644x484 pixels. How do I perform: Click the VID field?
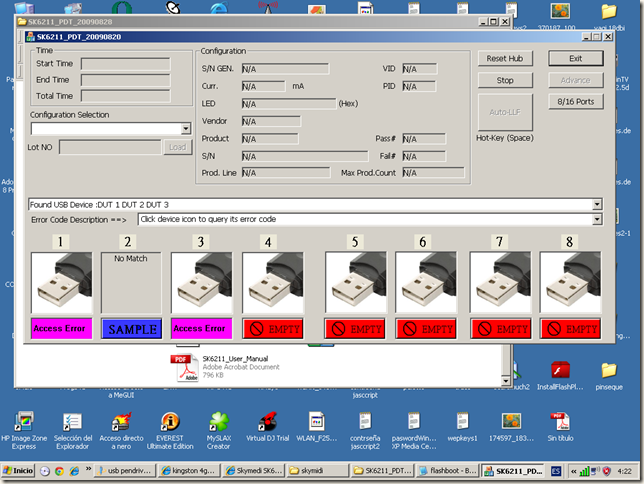[419, 69]
